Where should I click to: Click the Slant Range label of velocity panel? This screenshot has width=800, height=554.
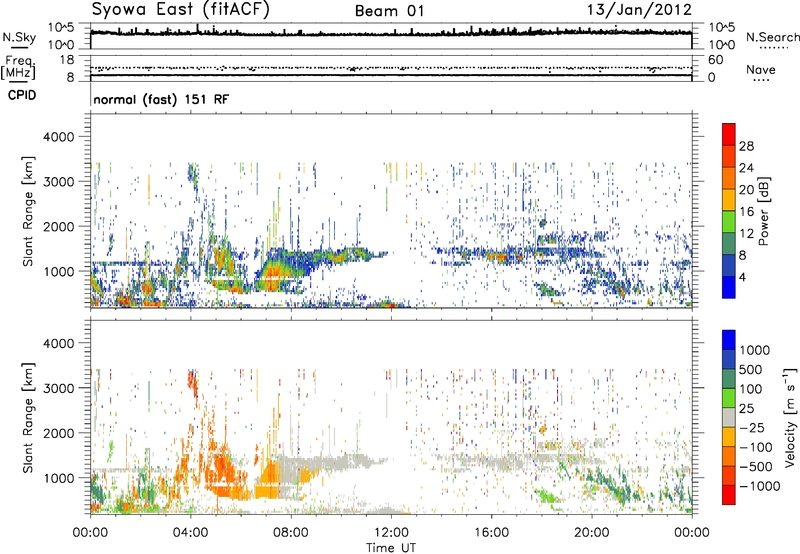coord(28,417)
